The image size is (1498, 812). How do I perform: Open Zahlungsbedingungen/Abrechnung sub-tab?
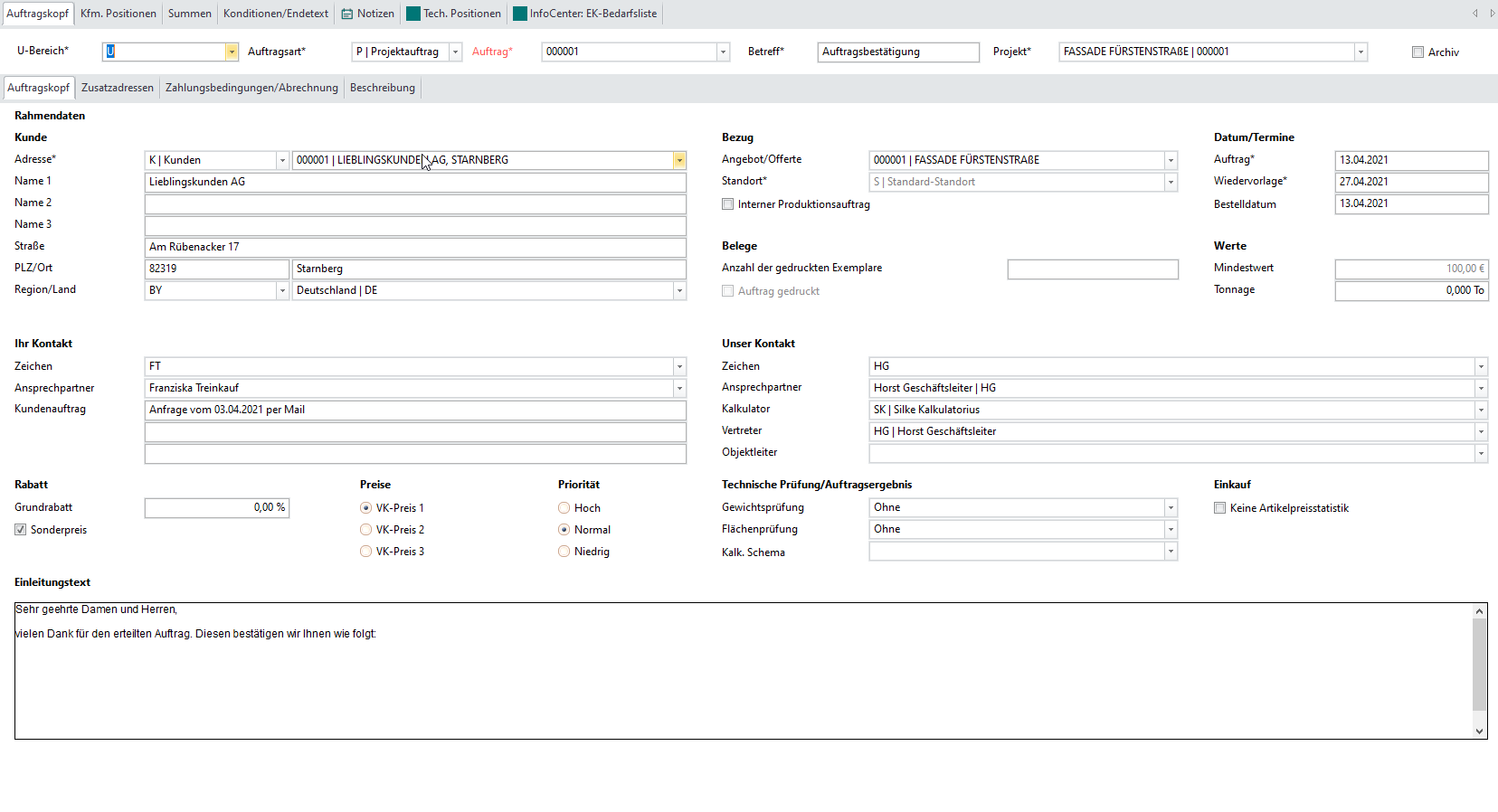click(x=251, y=88)
